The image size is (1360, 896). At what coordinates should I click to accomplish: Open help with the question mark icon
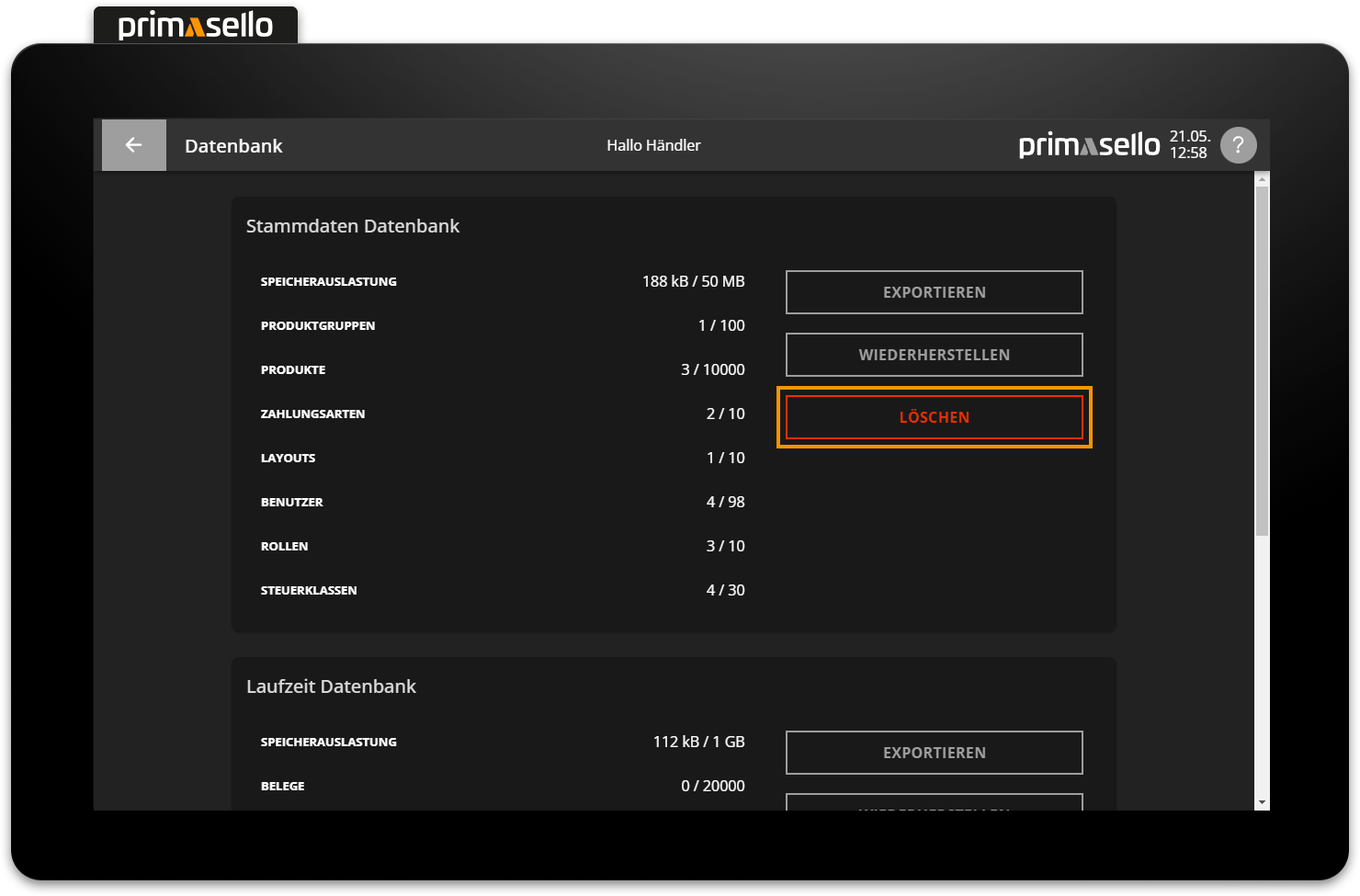(x=1238, y=145)
